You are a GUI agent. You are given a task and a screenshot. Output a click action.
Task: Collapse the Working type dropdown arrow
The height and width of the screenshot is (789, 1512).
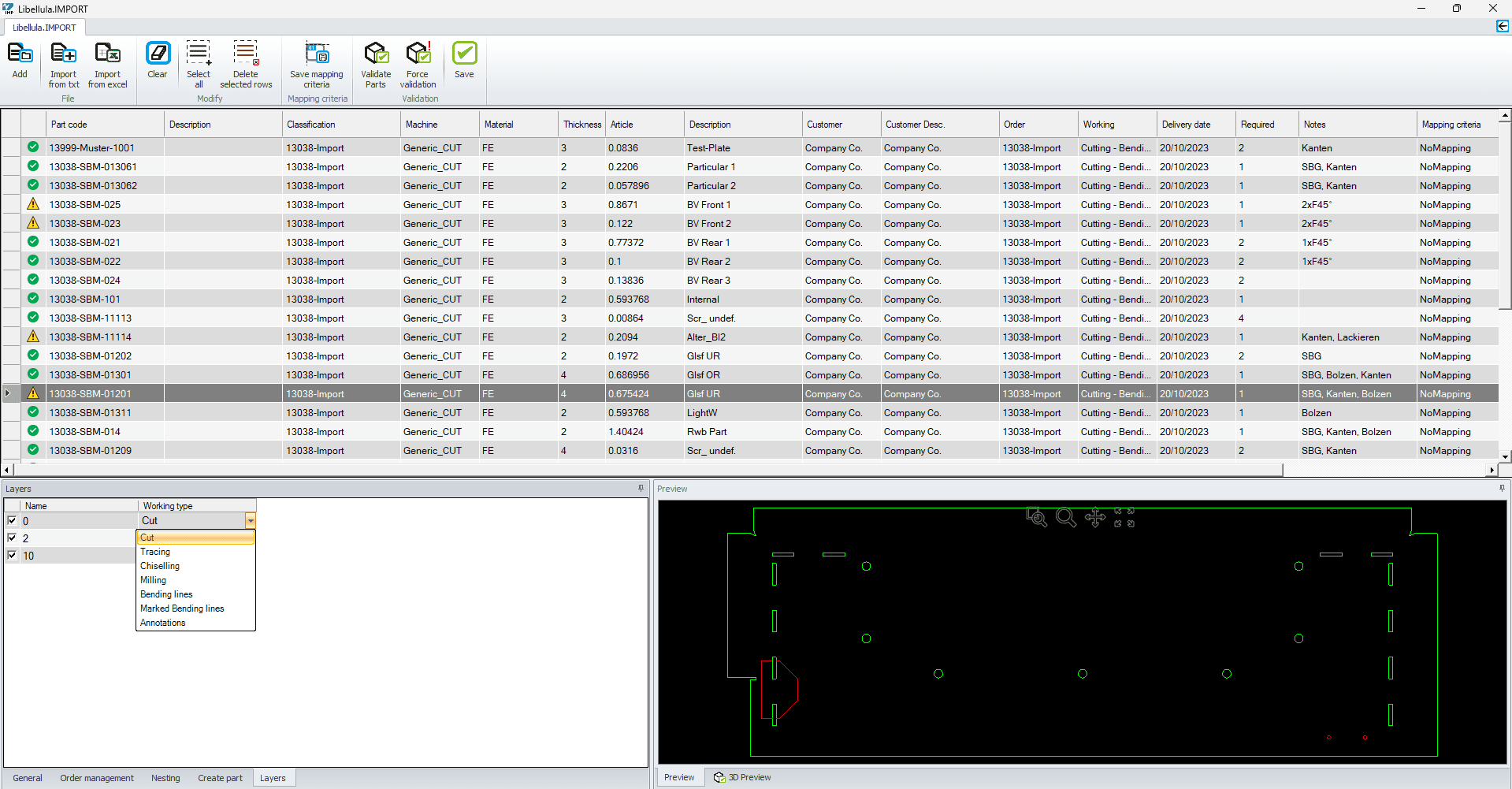coord(250,520)
